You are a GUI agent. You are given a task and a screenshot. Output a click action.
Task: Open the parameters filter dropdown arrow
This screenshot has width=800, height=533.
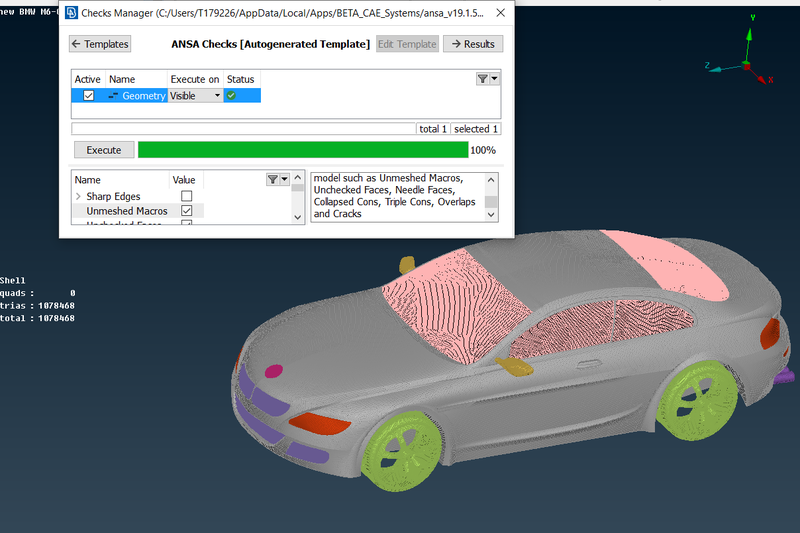(285, 179)
